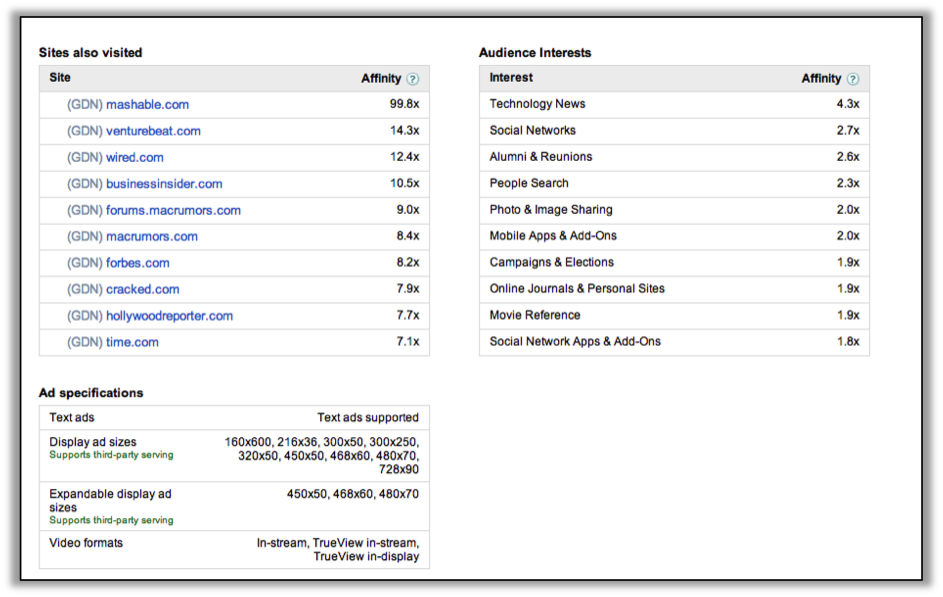Click the Affinity header in Audience Interests table
Image resolution: width=943 pixels, height=597 pixels.
pyautogui.click(x=821, y=79)
